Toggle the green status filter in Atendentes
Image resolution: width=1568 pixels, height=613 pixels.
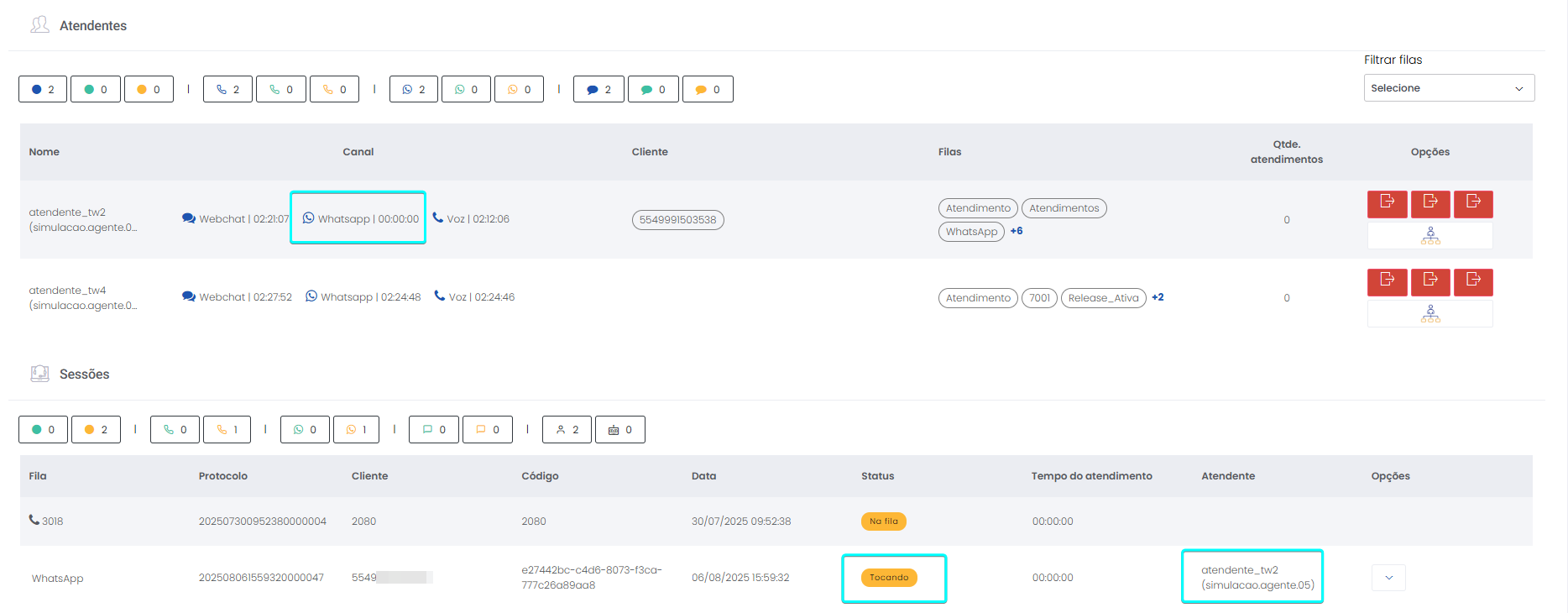click(x=96, y=90)
